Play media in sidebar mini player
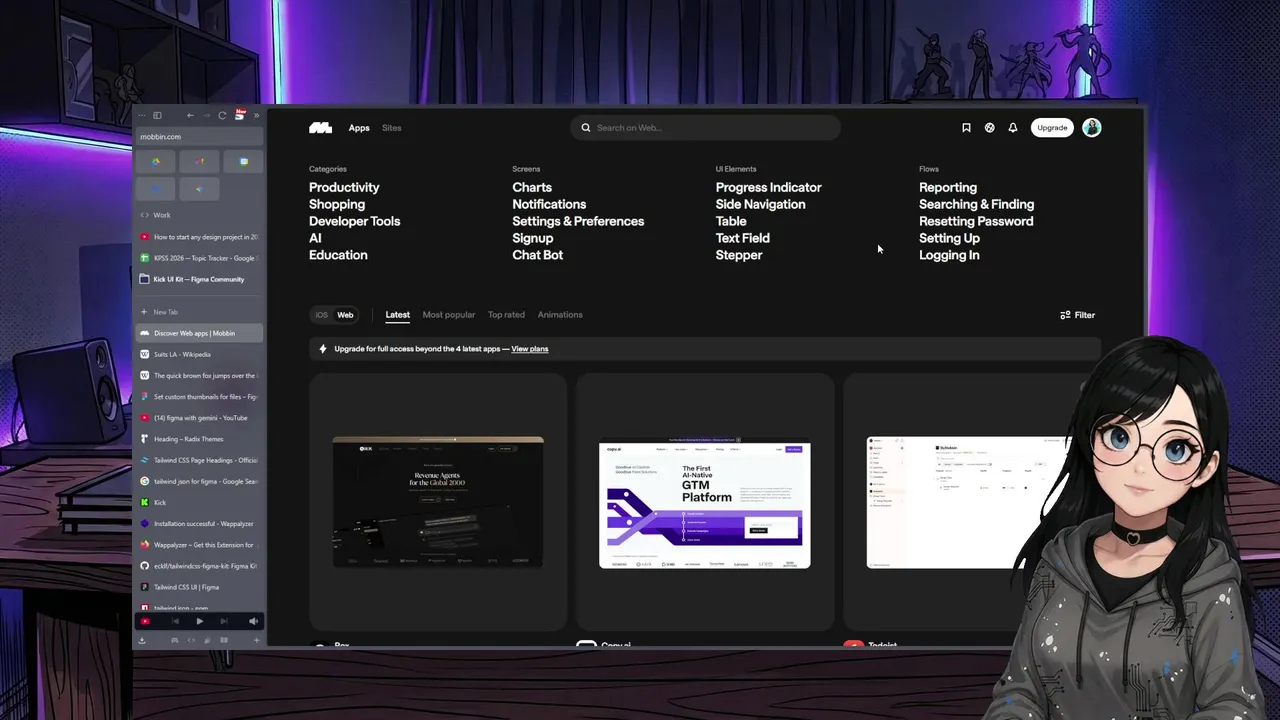 (x=199, y=621)
